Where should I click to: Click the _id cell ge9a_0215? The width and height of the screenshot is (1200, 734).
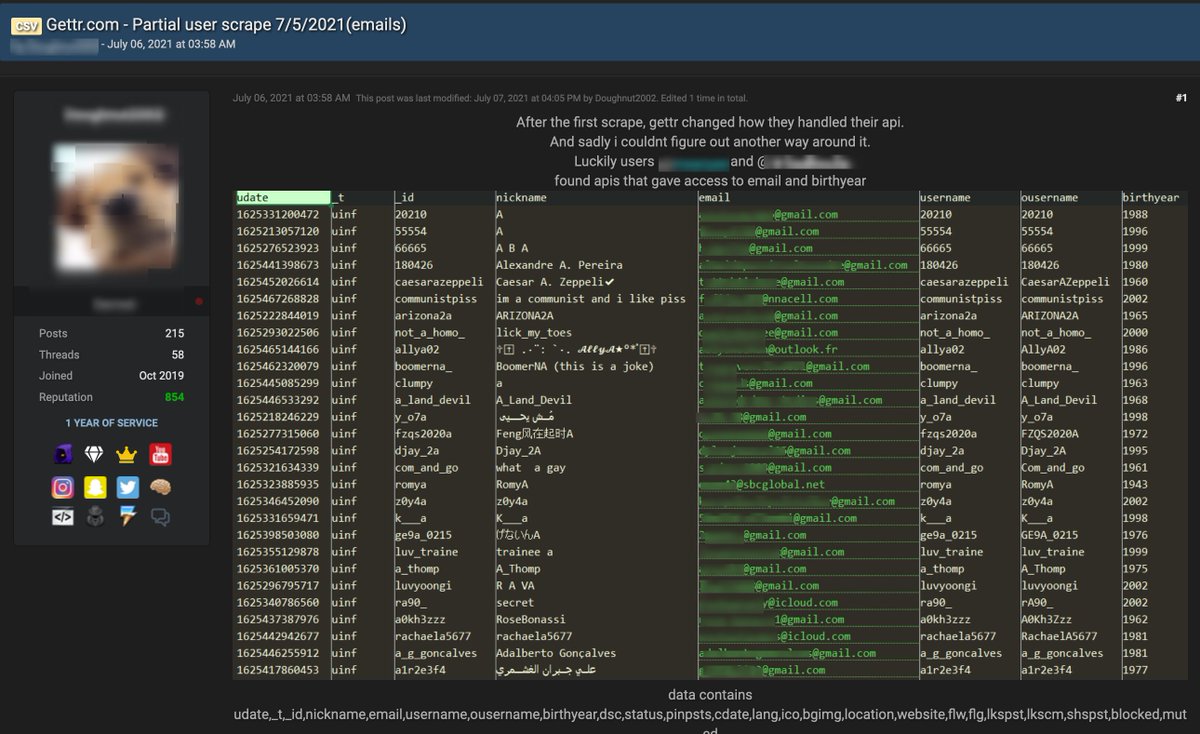(x=423, y=535)
